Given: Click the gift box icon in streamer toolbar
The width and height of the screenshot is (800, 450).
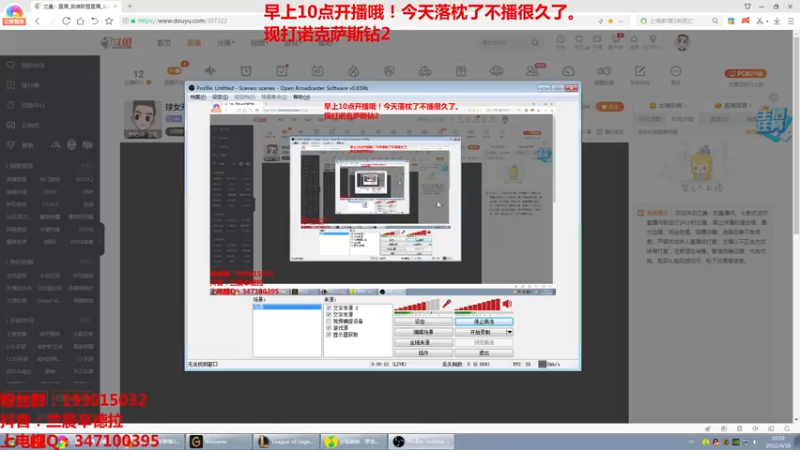Looking at the screenshot, I should pos(461,71).
